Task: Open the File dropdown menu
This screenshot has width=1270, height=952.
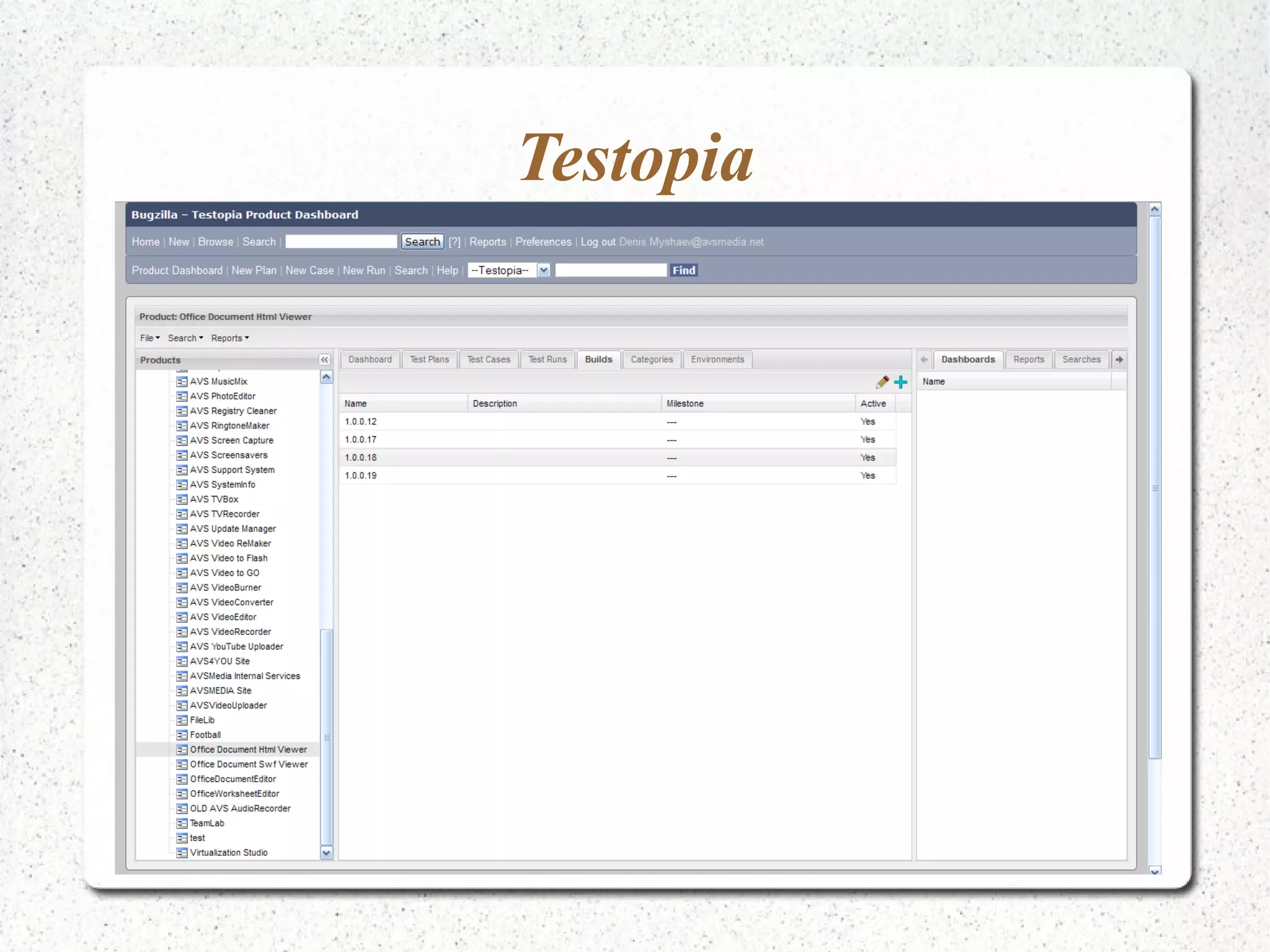Action: point(149,338)
